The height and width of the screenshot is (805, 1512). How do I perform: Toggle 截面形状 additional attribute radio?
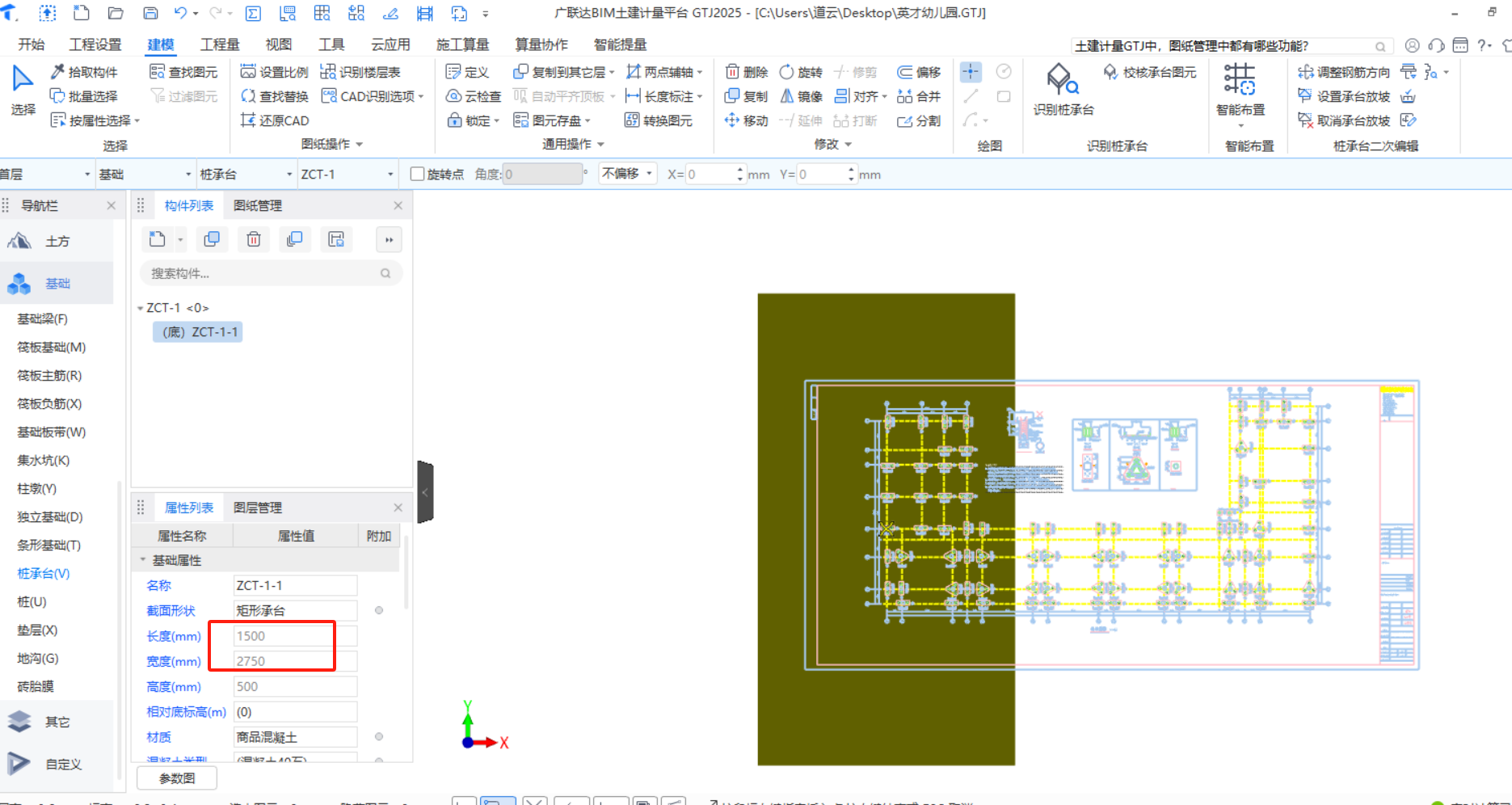pyautogui.click(x=379, y=610)
